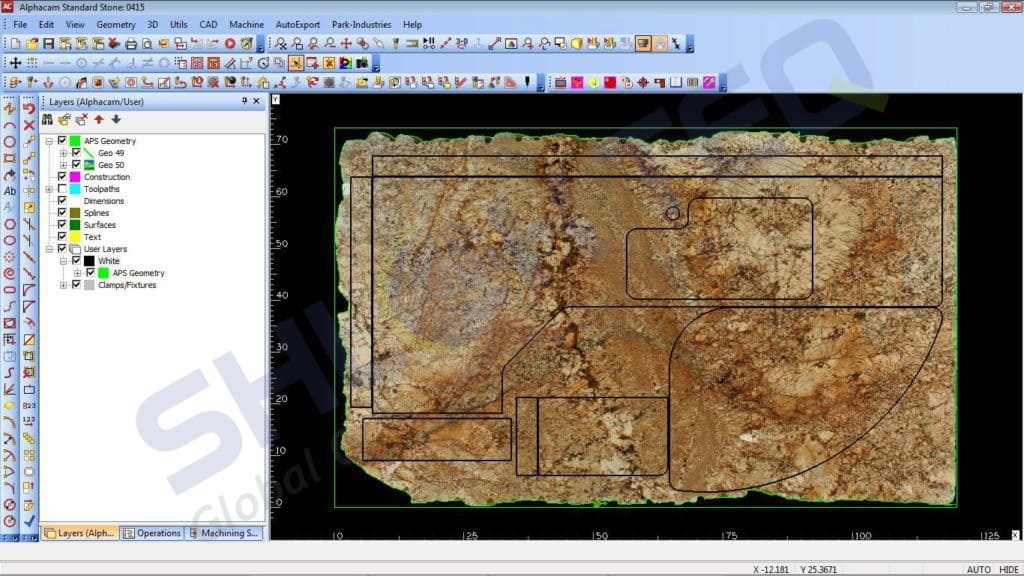Save with the floppy disk icon
1024x576 pixels.
[x=48, y=44]
